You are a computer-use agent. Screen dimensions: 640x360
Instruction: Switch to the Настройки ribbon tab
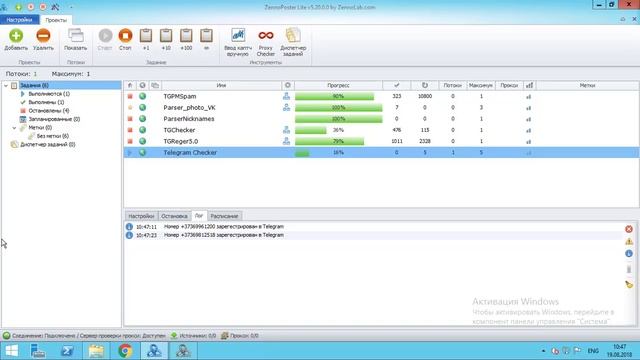[19, 20]
